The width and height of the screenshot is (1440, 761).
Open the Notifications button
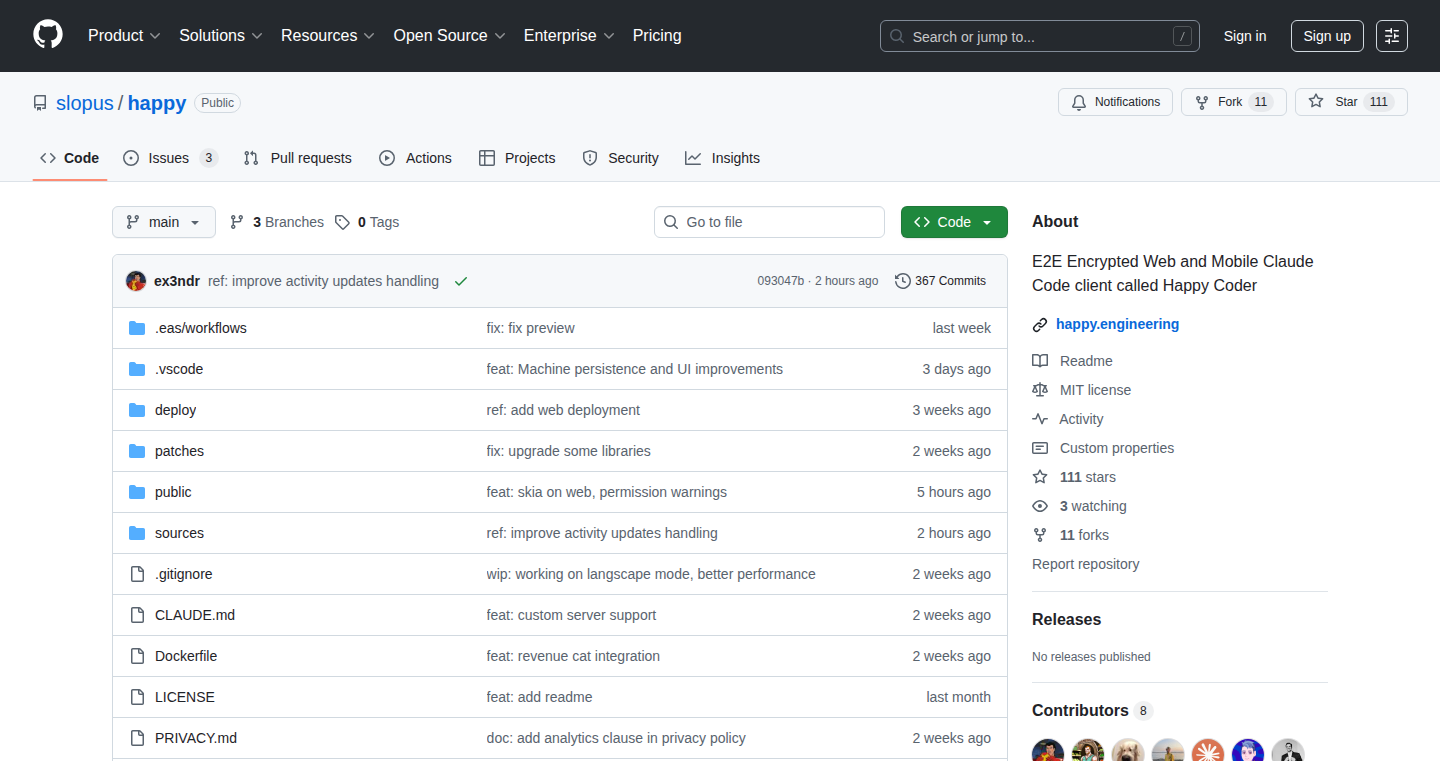[1115, 102]
